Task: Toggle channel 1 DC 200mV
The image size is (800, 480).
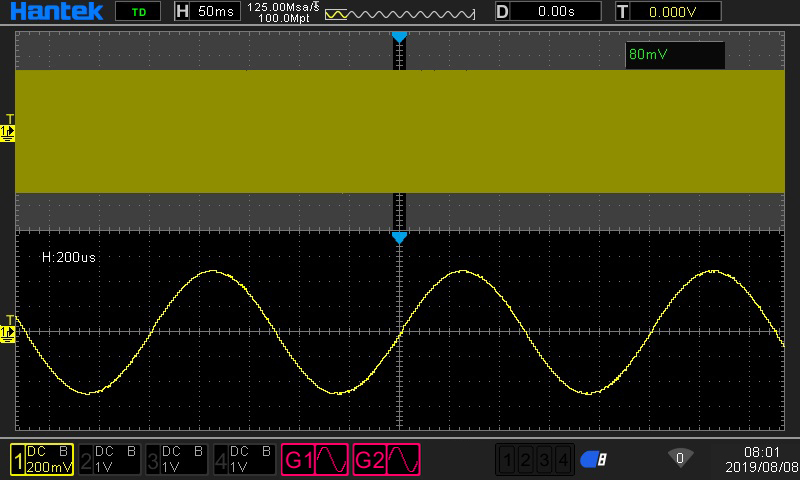Action: click(x=42, y=459)
